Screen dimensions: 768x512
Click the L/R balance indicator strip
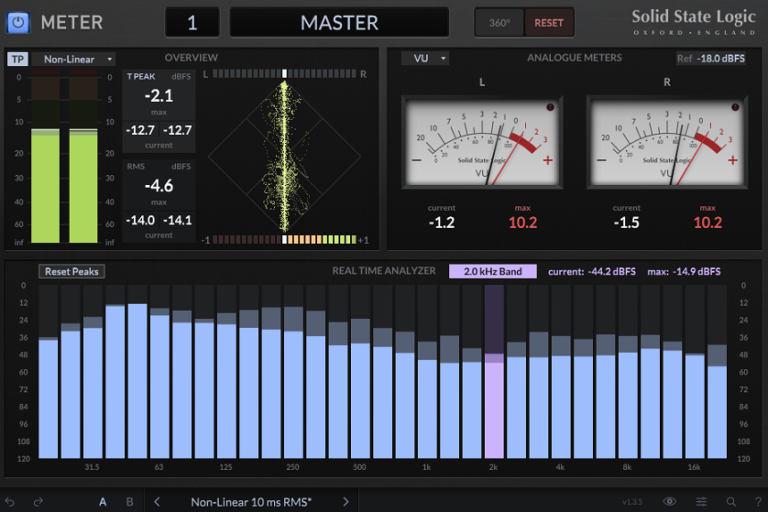285,74
